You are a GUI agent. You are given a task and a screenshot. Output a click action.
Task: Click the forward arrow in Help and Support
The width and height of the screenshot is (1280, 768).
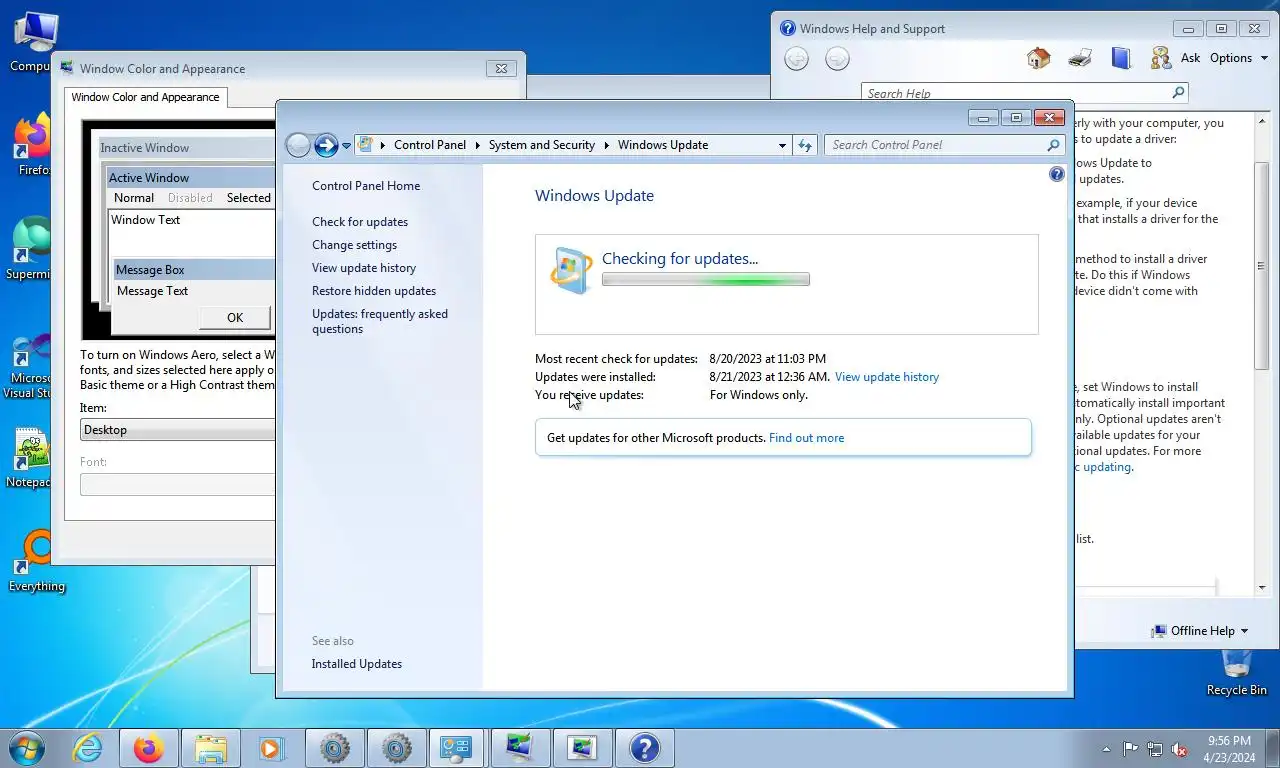[837, 59]
